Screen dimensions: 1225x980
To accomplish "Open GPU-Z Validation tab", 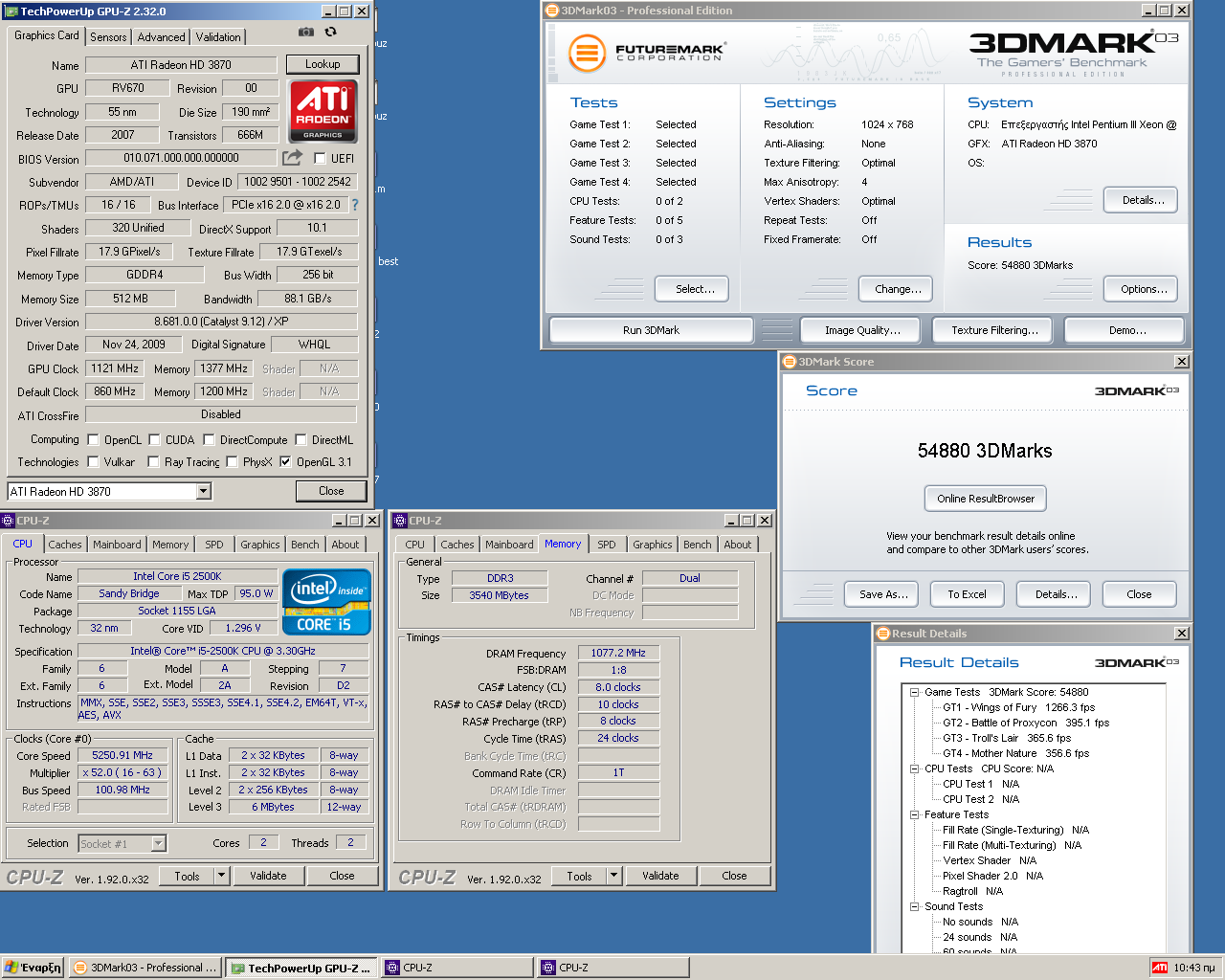I will 218,37.
